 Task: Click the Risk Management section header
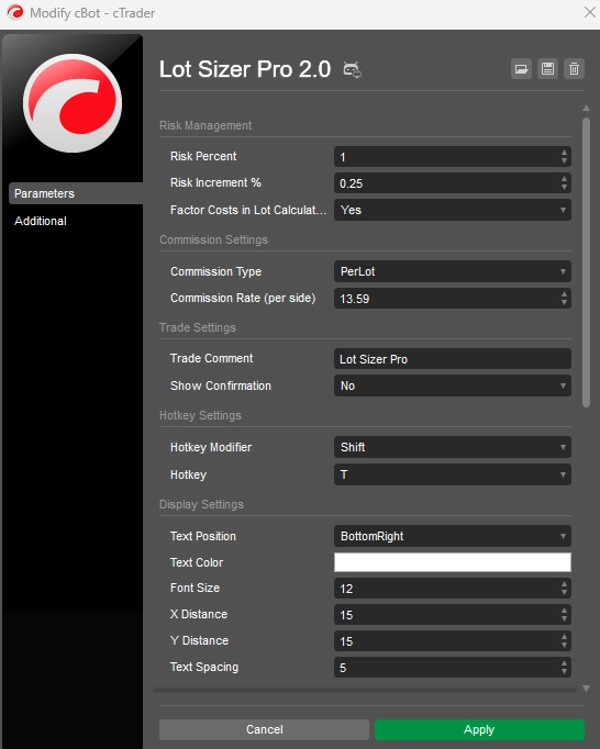(x=205, y=126)
